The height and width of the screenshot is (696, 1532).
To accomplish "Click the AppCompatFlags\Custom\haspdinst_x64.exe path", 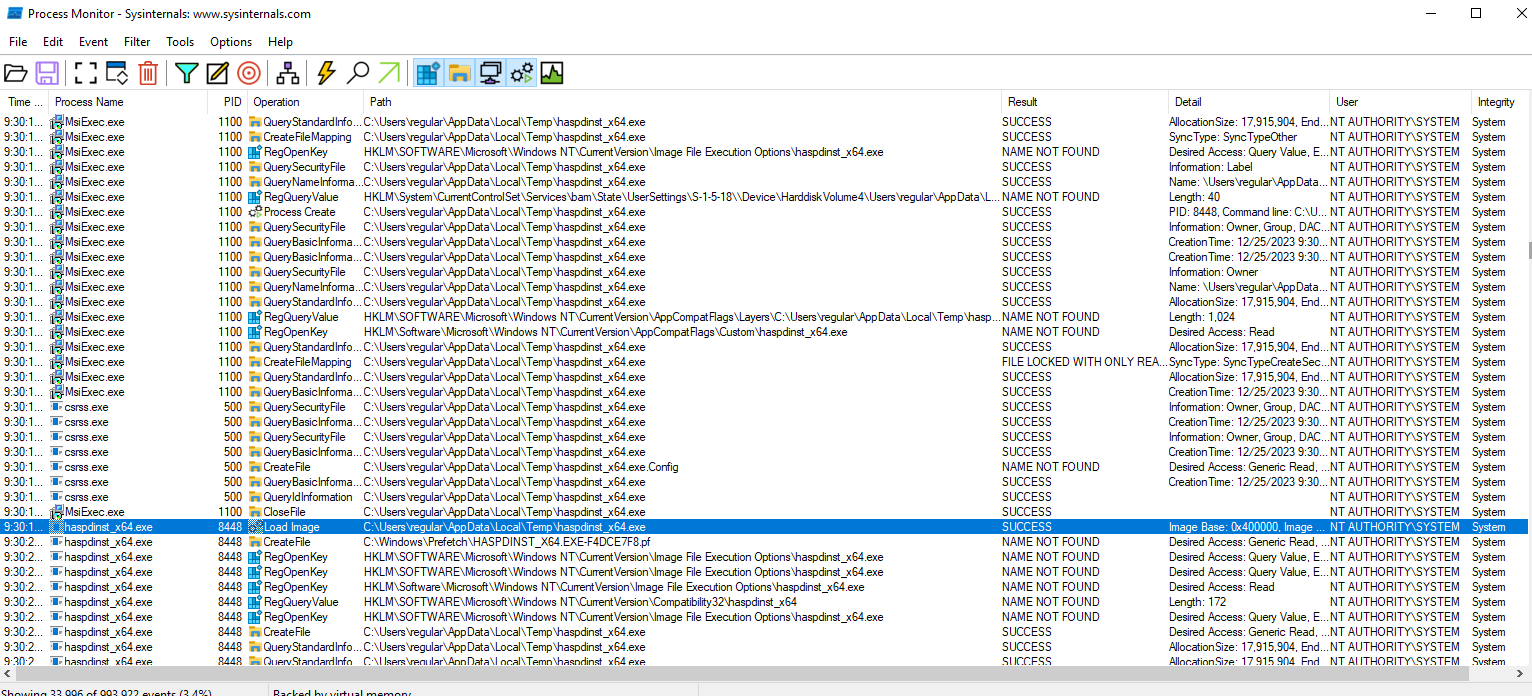I will coord(605,332).
